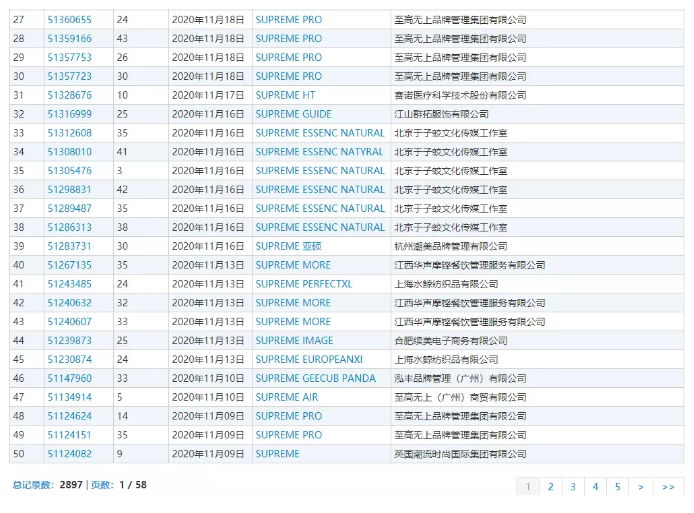Go to next page with single arrow
The image size is (694, 513).
coord(640,487)
